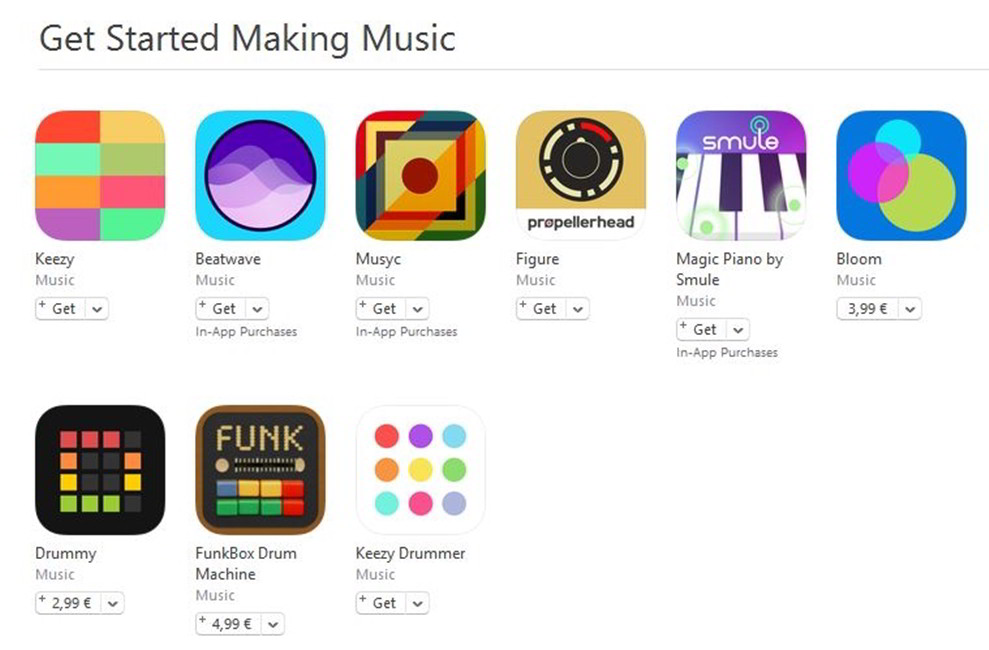The width and height of the screenshot is (989, 650).
Task: Open the dropdown arrow next to Figure's Get
Action: point(577,309)
